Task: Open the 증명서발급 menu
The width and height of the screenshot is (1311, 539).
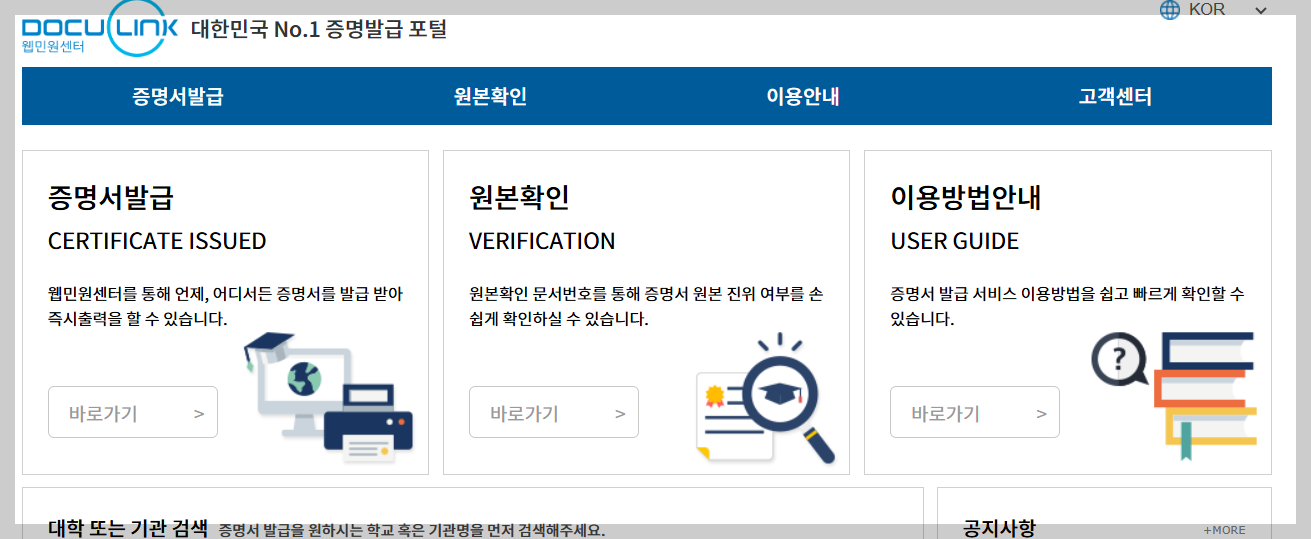Action: [178, 97]
